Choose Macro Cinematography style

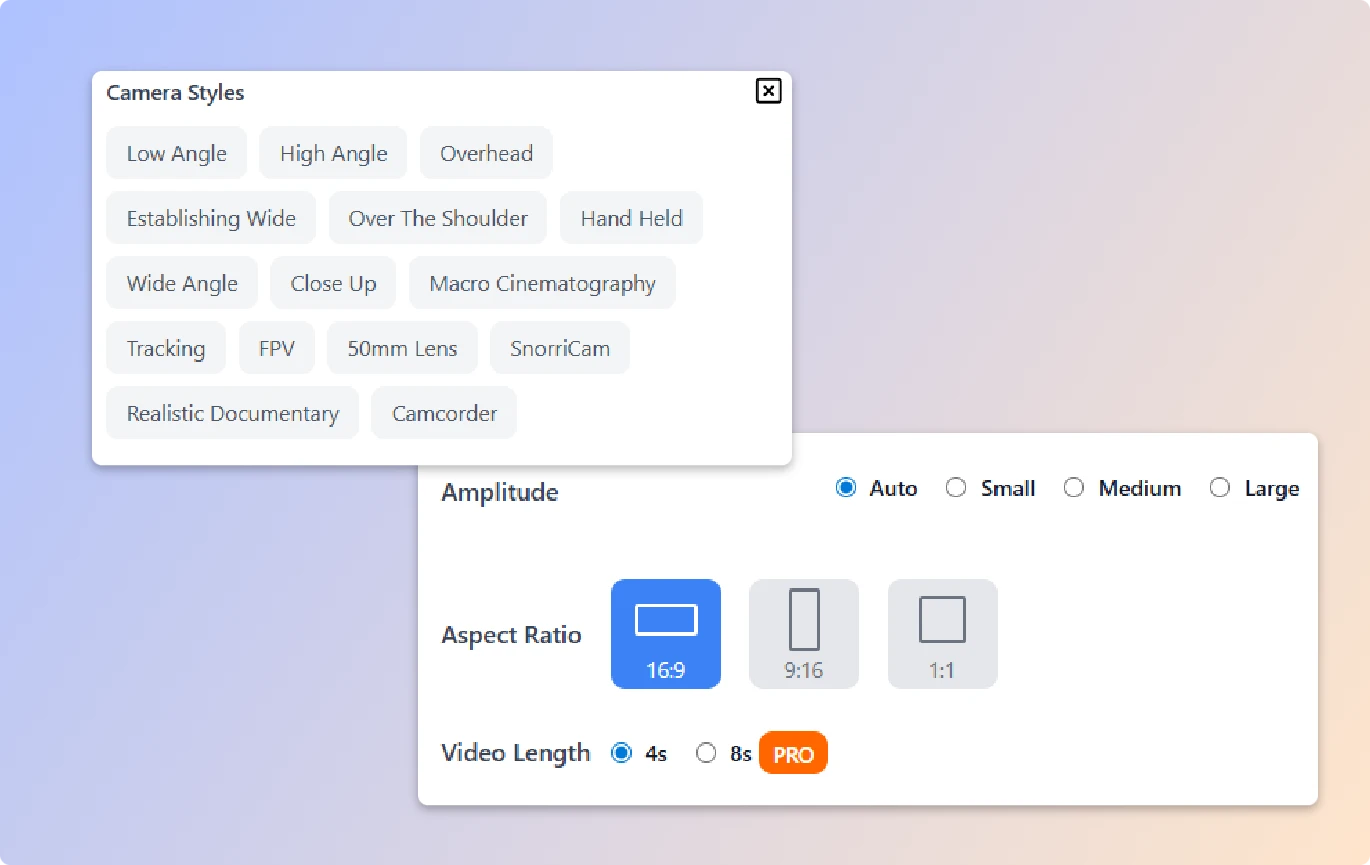click(542, 283)
